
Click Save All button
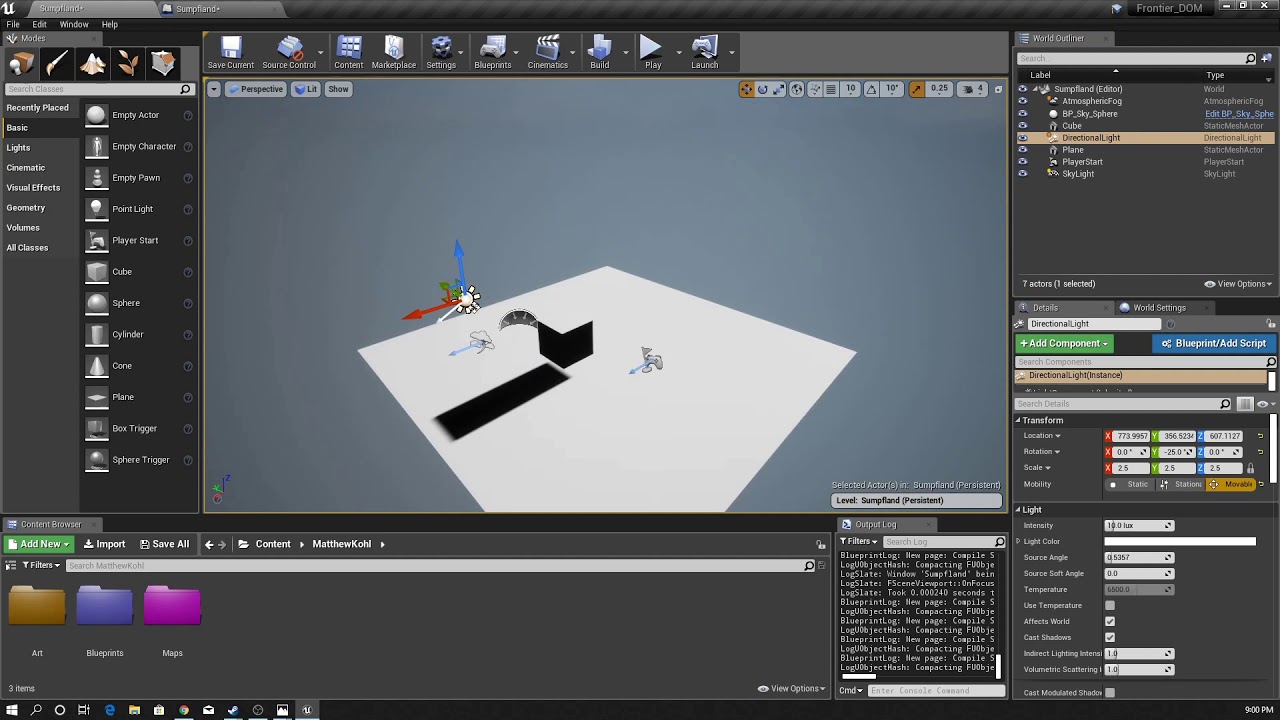click(x=165, y=544)
